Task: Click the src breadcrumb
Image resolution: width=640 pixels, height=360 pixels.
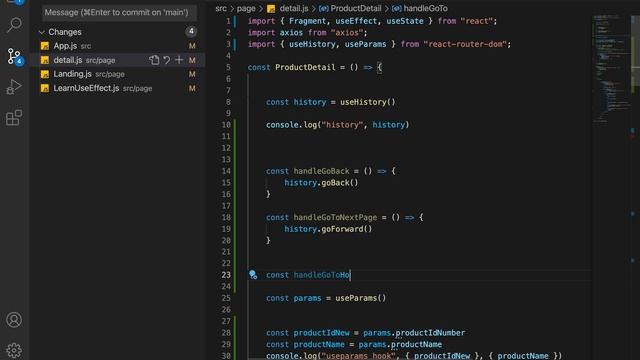Action: (x=221, y=8)
